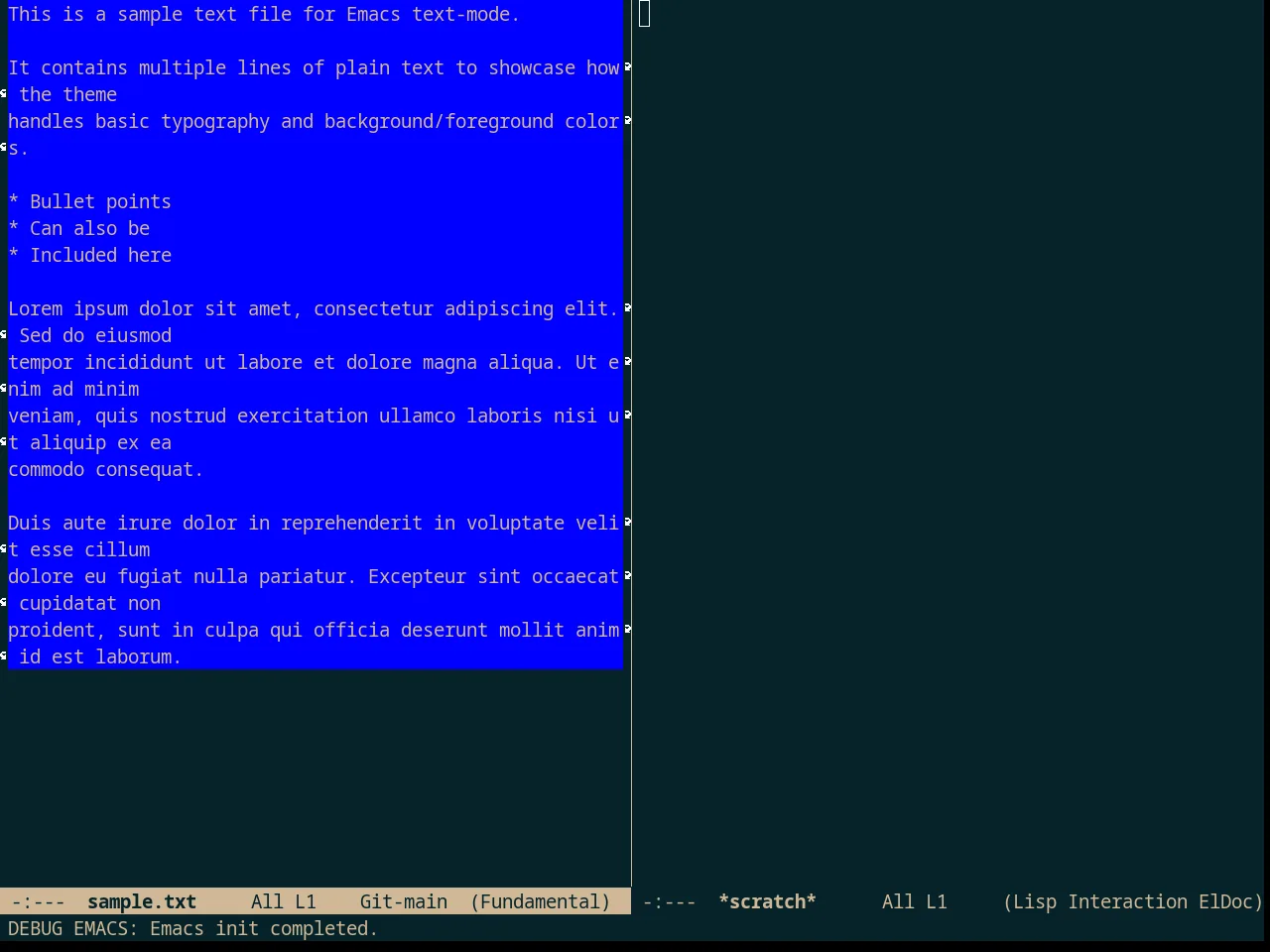
Task: Click the right-fringe wrap arrow on 'tempor incididunt' line
Action: click(627, 361)
